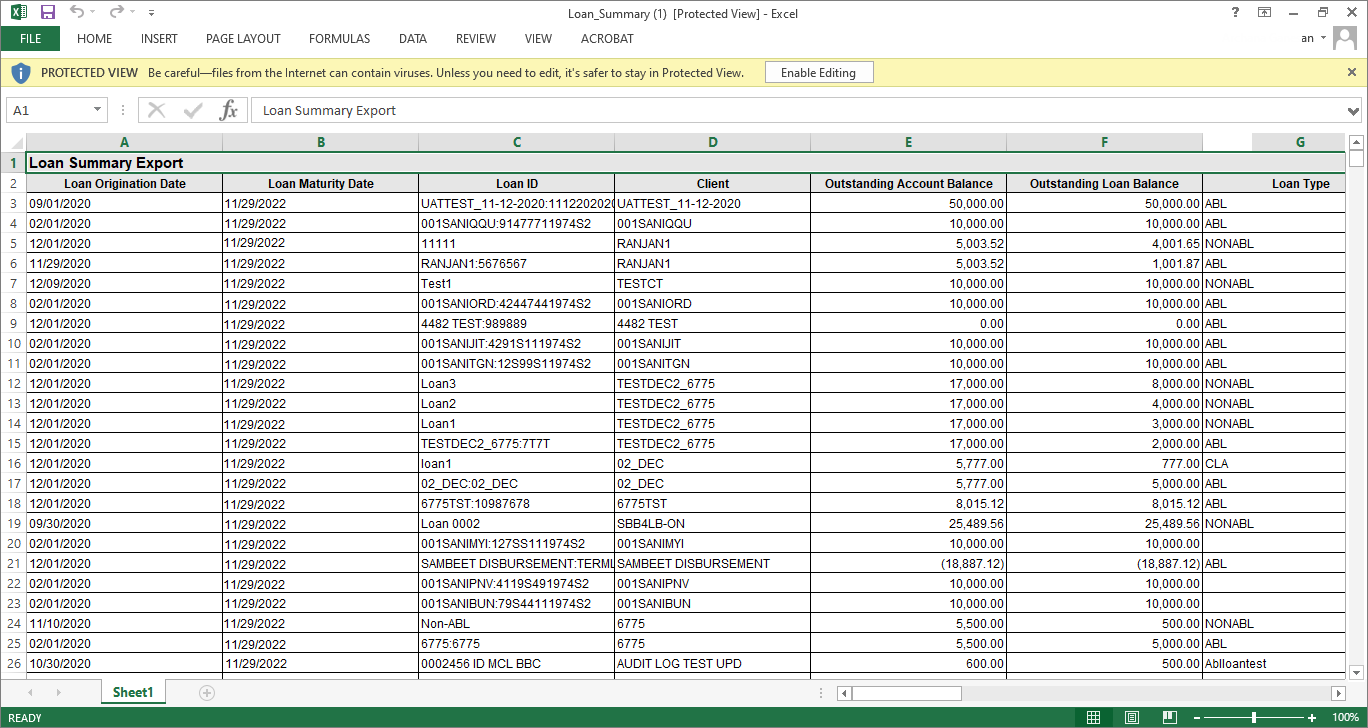Click the Undo arrow icon
1368x728 pixels.
tap(78, 13)
